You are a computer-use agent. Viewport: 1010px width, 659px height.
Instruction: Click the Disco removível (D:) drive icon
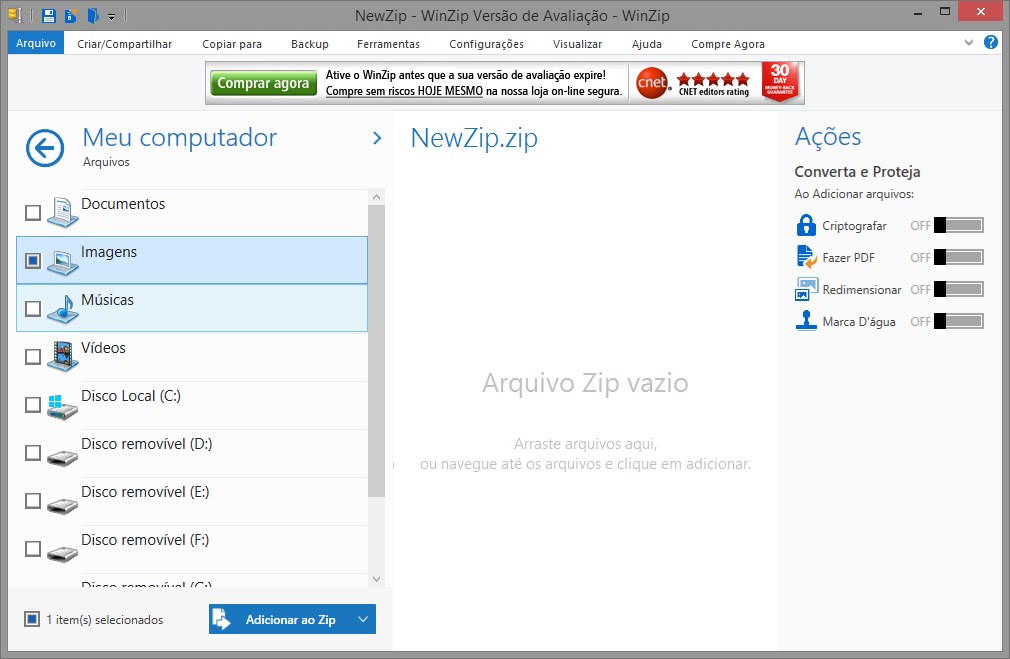62,457
